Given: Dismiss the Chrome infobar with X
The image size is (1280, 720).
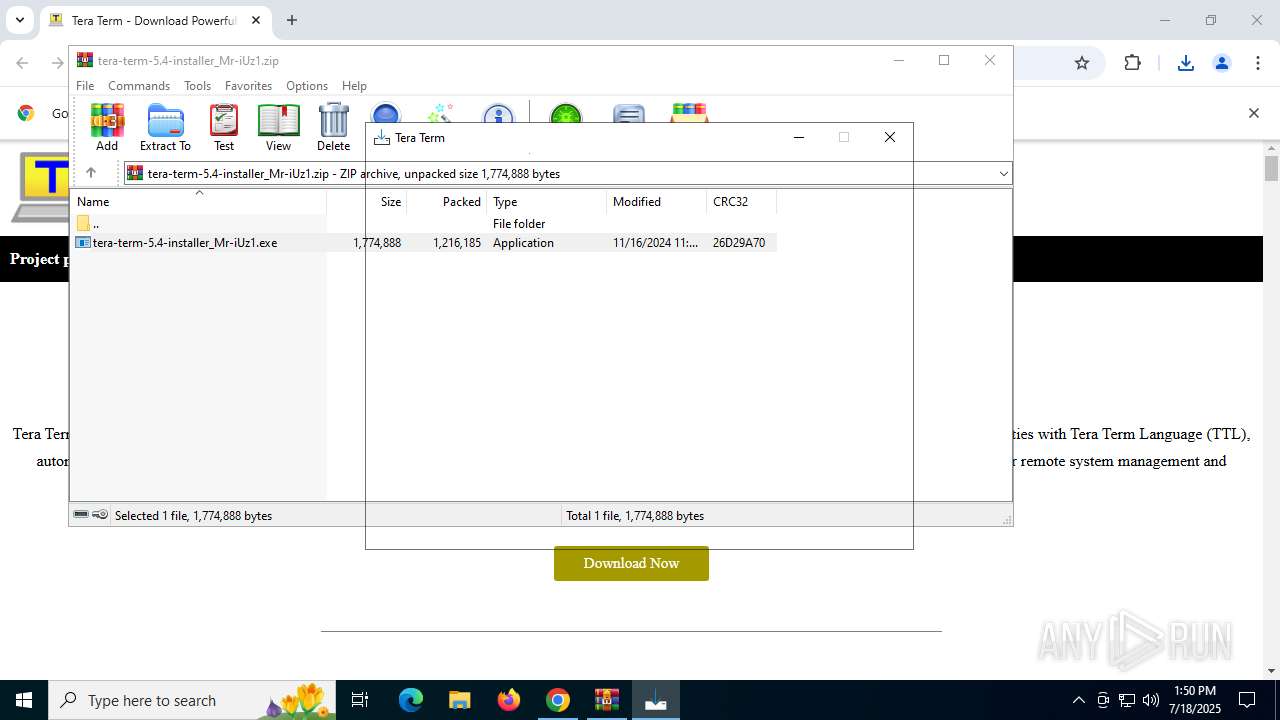Looking at the screenshot, I should [x=1253, y=113].
